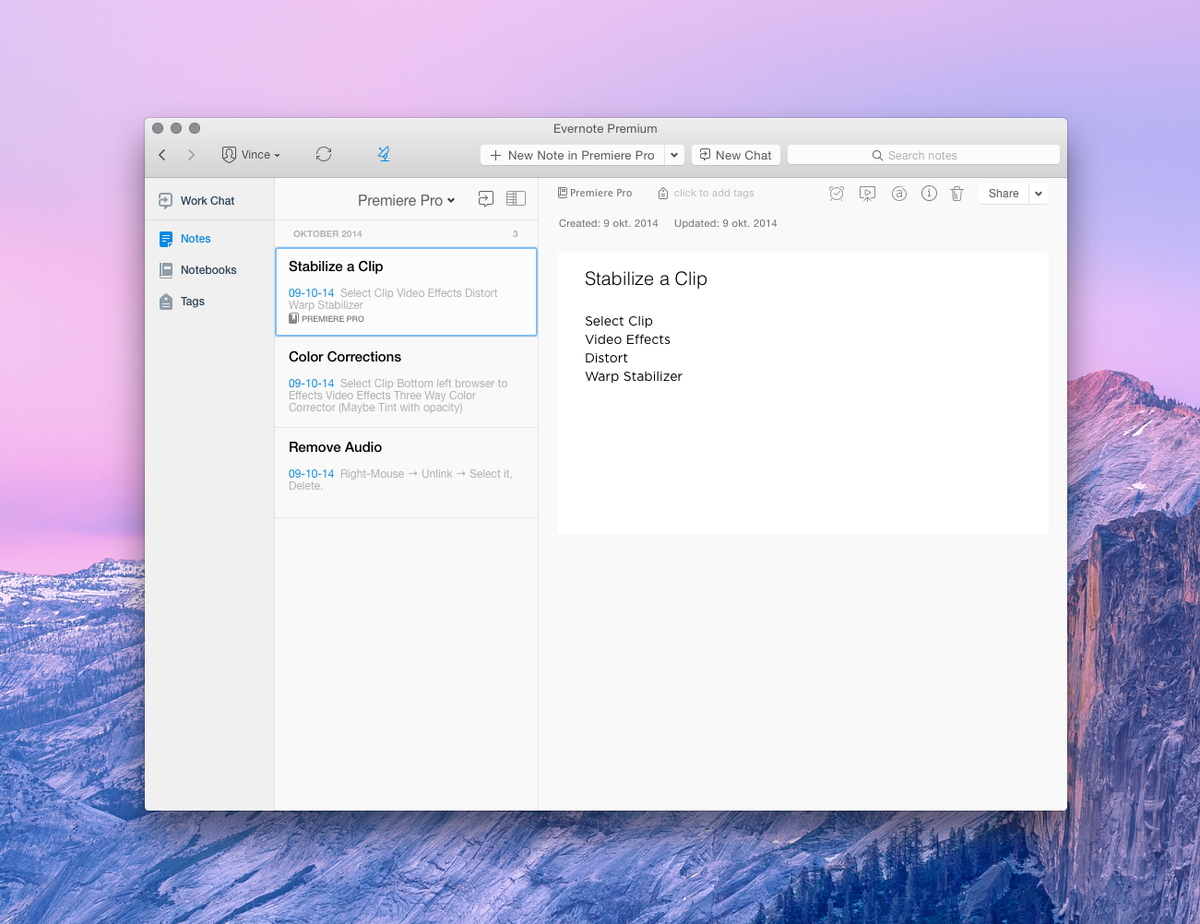Click the Select Clip line in note body
This screenshot has width=1200, height=924.
tap(619, 321)
